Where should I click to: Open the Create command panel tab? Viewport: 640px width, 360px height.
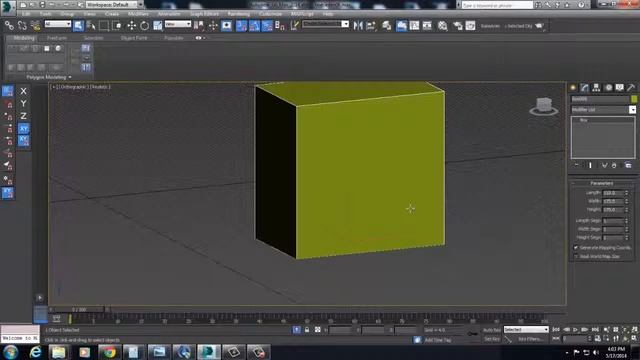(x=573, y=87)
